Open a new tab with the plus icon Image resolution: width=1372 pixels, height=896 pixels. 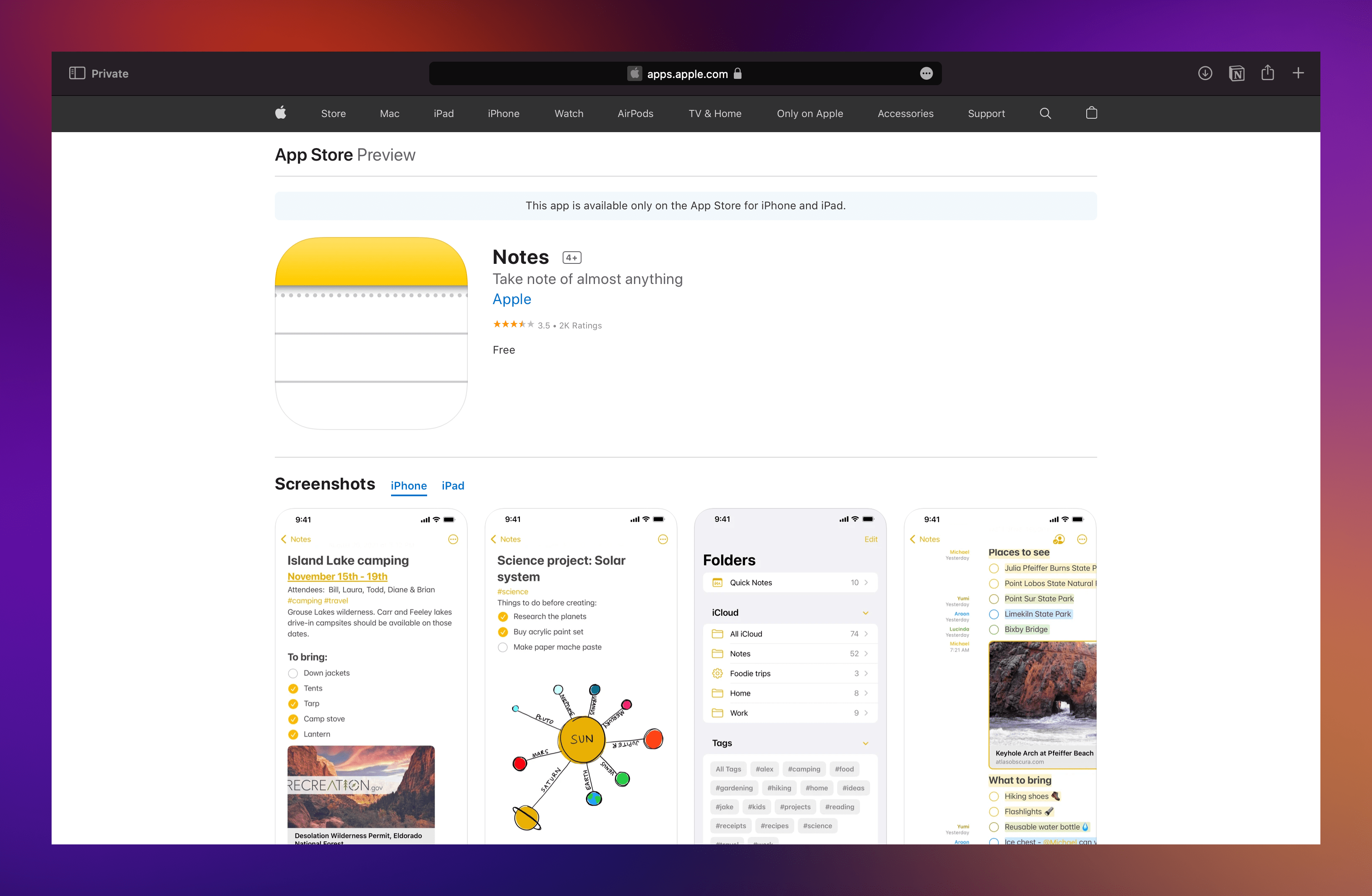point(1298,73)
